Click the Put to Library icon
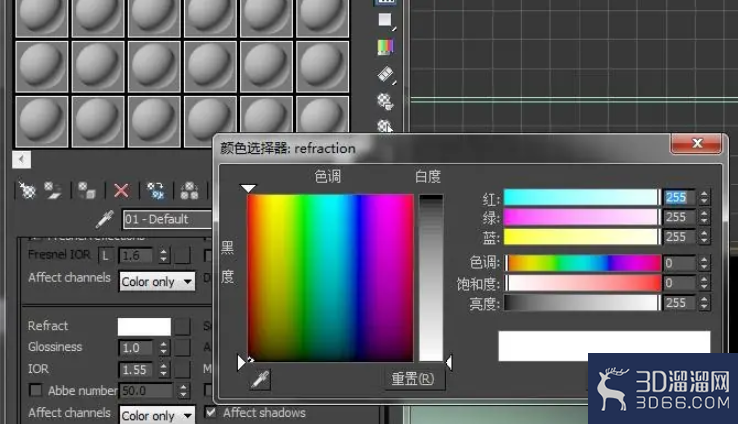This screenshot has width=738, height=424. coord(189,191)
